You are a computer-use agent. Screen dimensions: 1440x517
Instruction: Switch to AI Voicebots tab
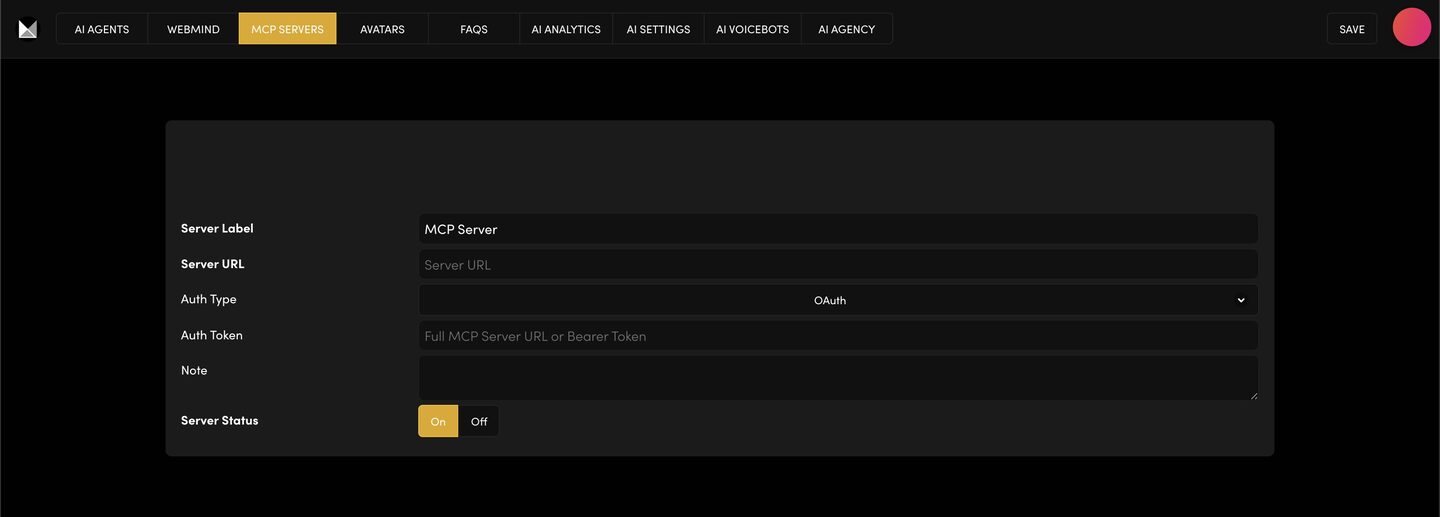753,29
